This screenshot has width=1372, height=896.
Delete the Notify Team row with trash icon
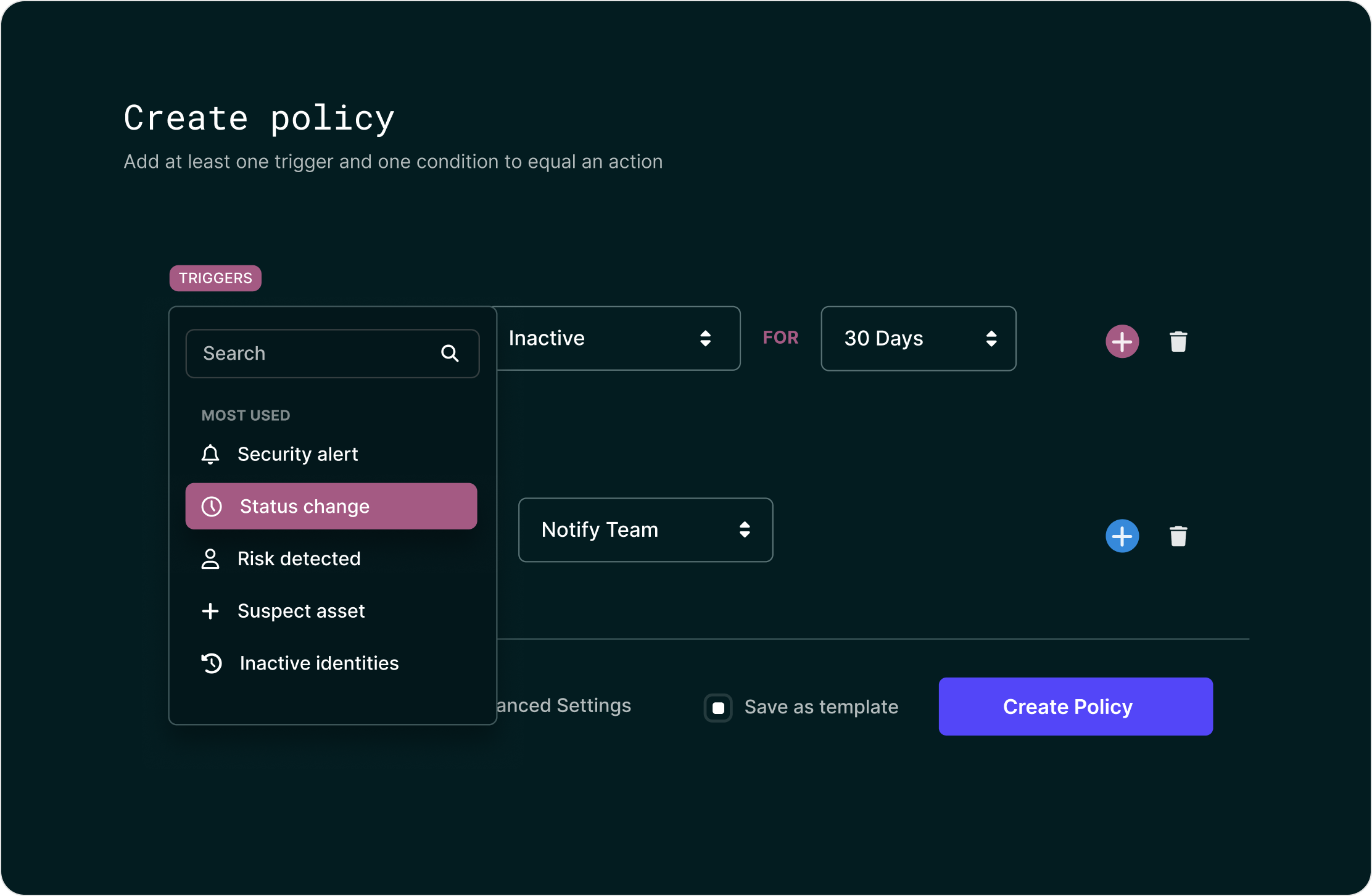[x=1178, y=536]
